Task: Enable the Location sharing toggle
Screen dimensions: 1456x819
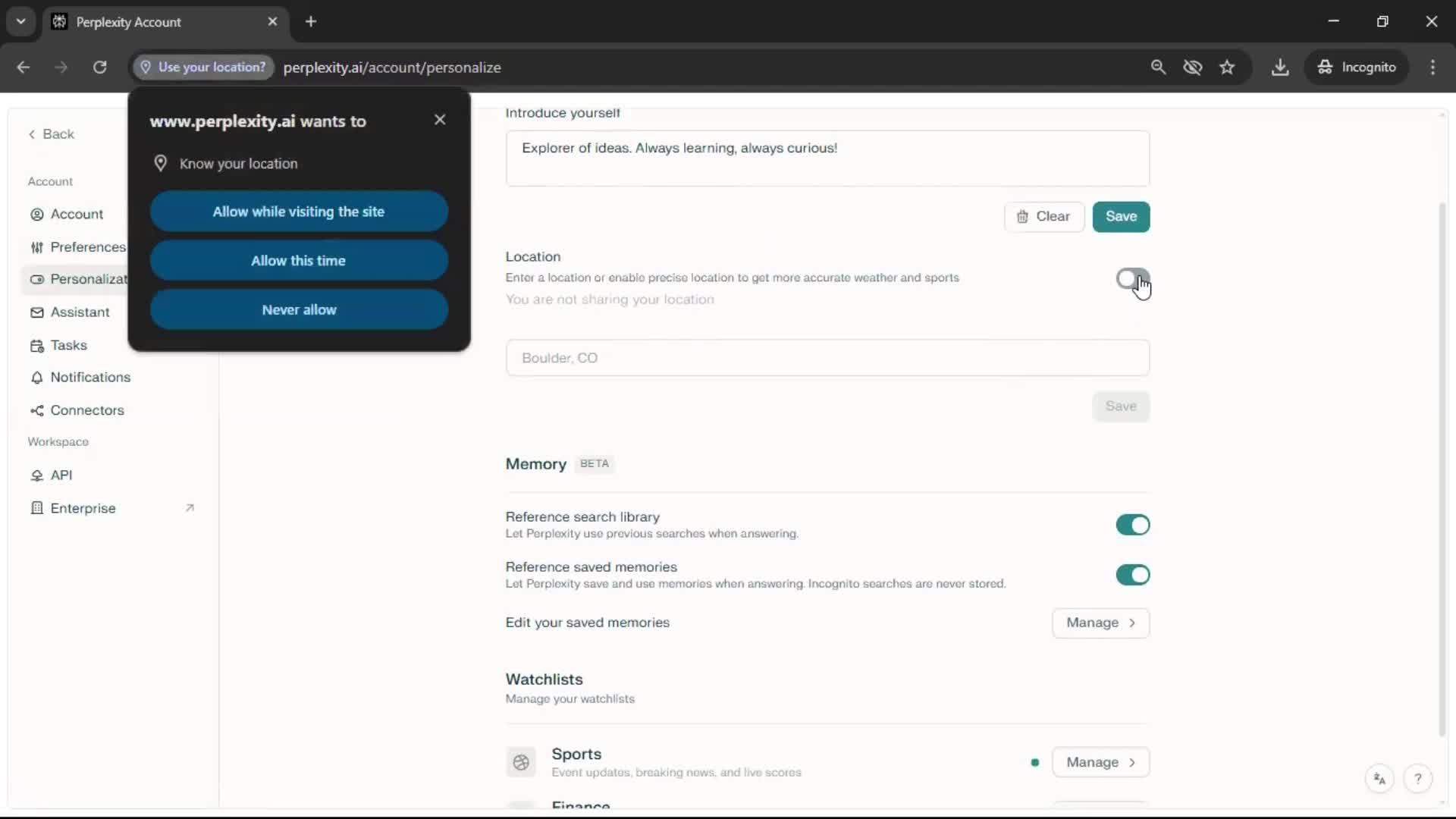Action: click(1132, 279)
